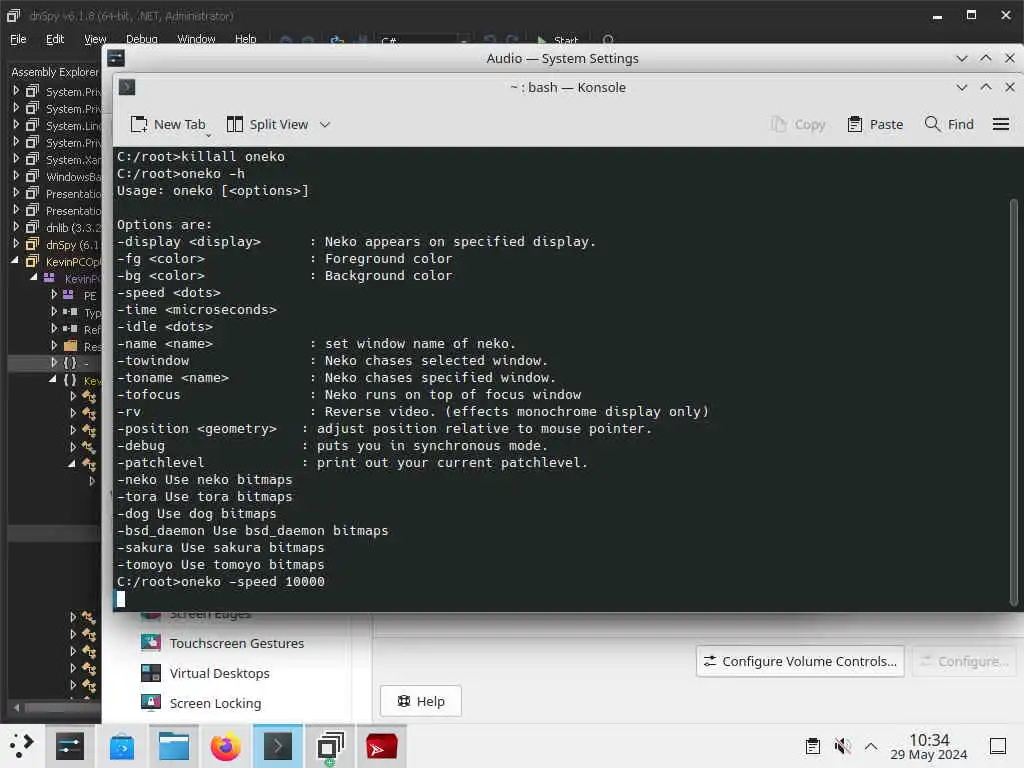Image resolution: width=1024 pixels, height=768 pixels.
Task: Open Screen Locking settings
Action: 215,703
